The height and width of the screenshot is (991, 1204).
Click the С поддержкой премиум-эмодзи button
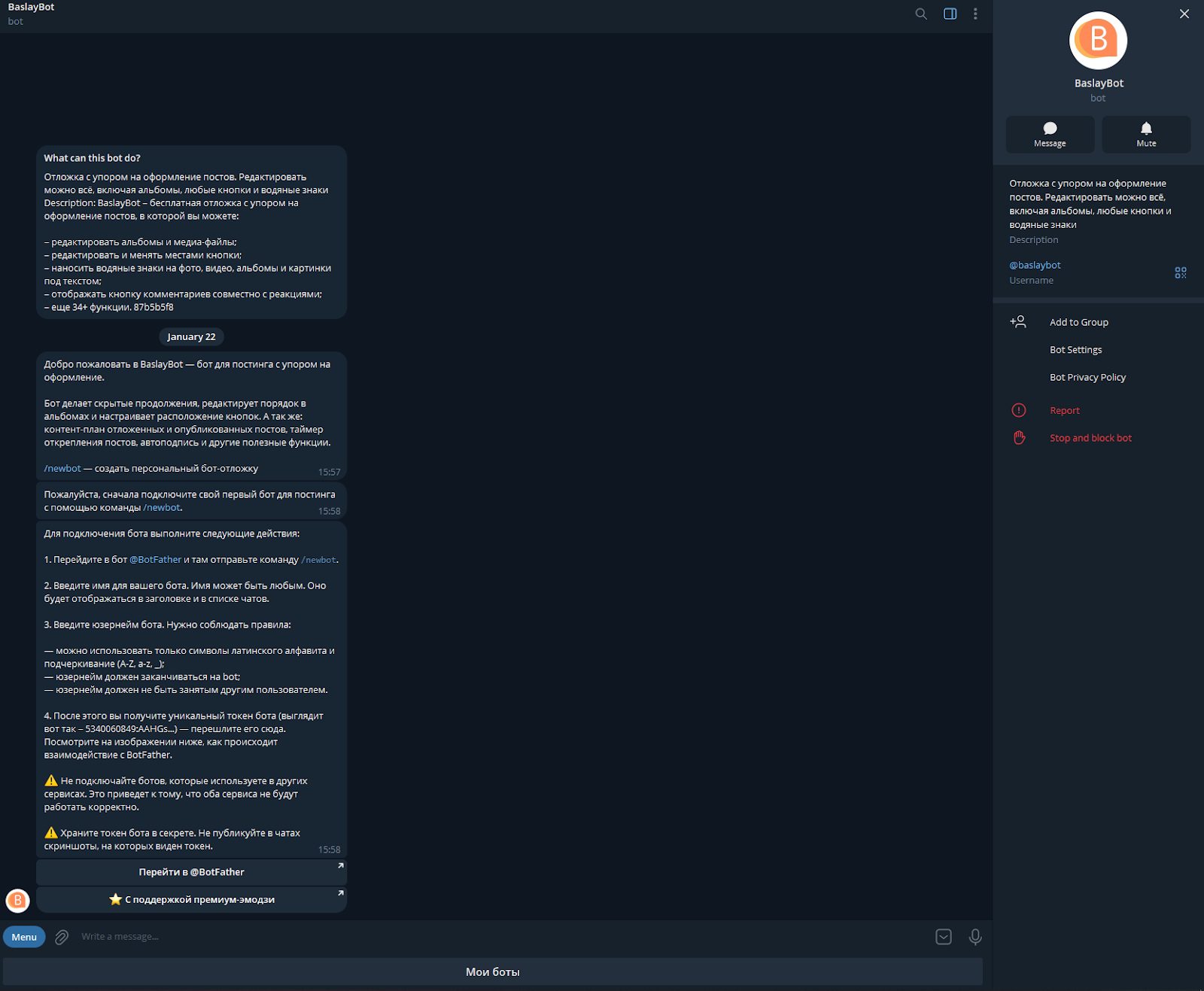pyautogui.click(x=191, y=900)
